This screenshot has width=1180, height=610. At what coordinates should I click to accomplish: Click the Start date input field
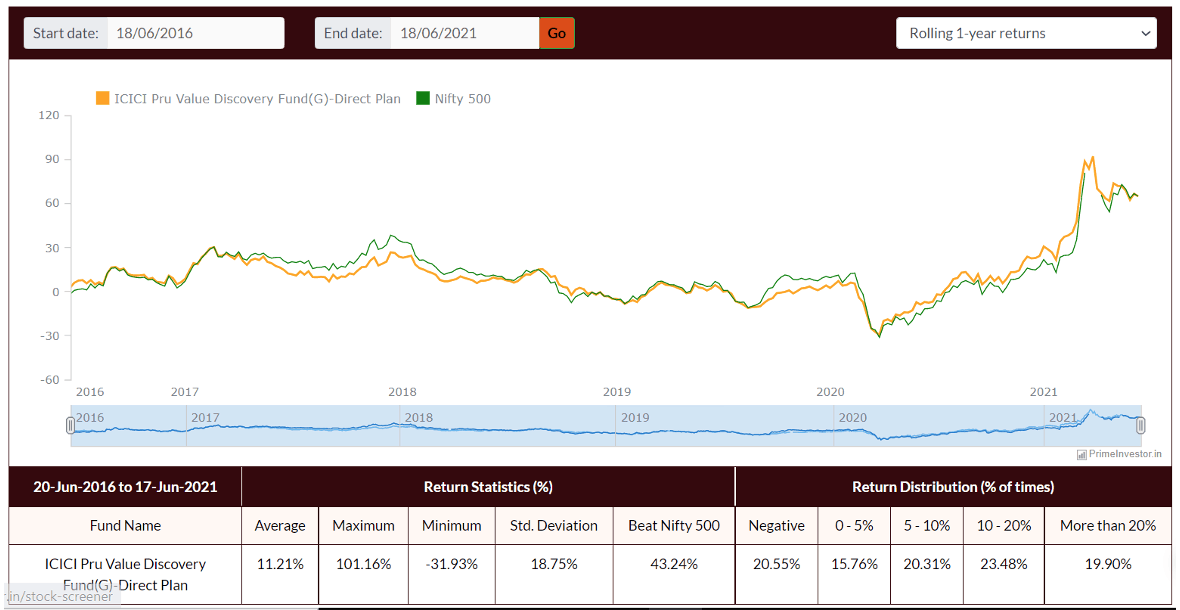pyautogui.click(x=196, y=33)
